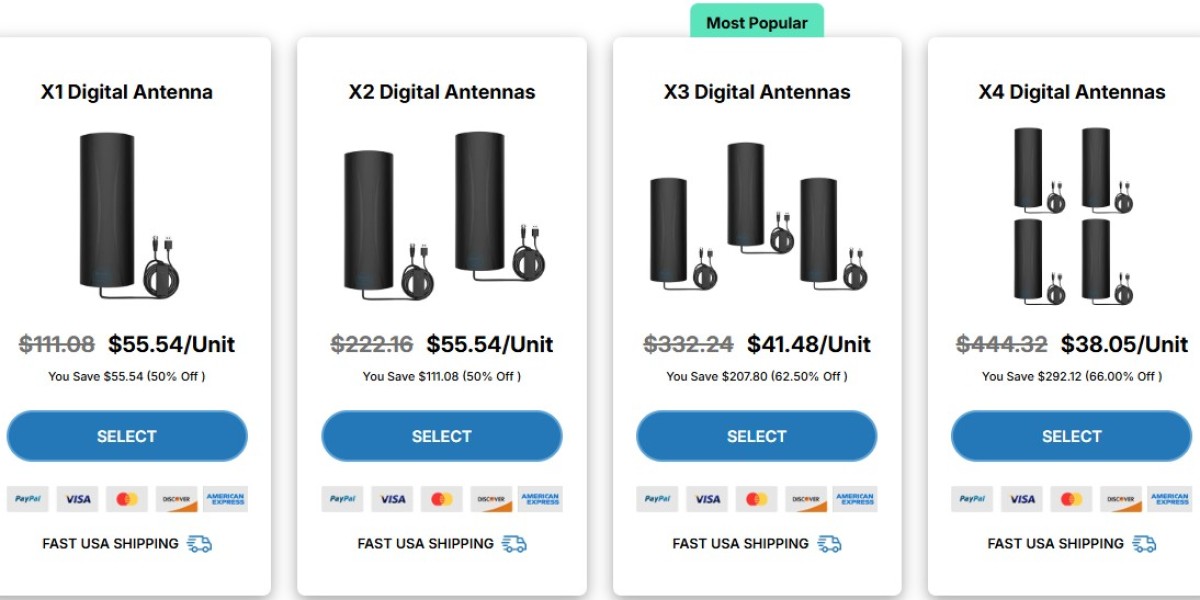Screen dimensions: 1200x600
Task: Click shipping truck icon in X2 card
Action: point(514,544)
